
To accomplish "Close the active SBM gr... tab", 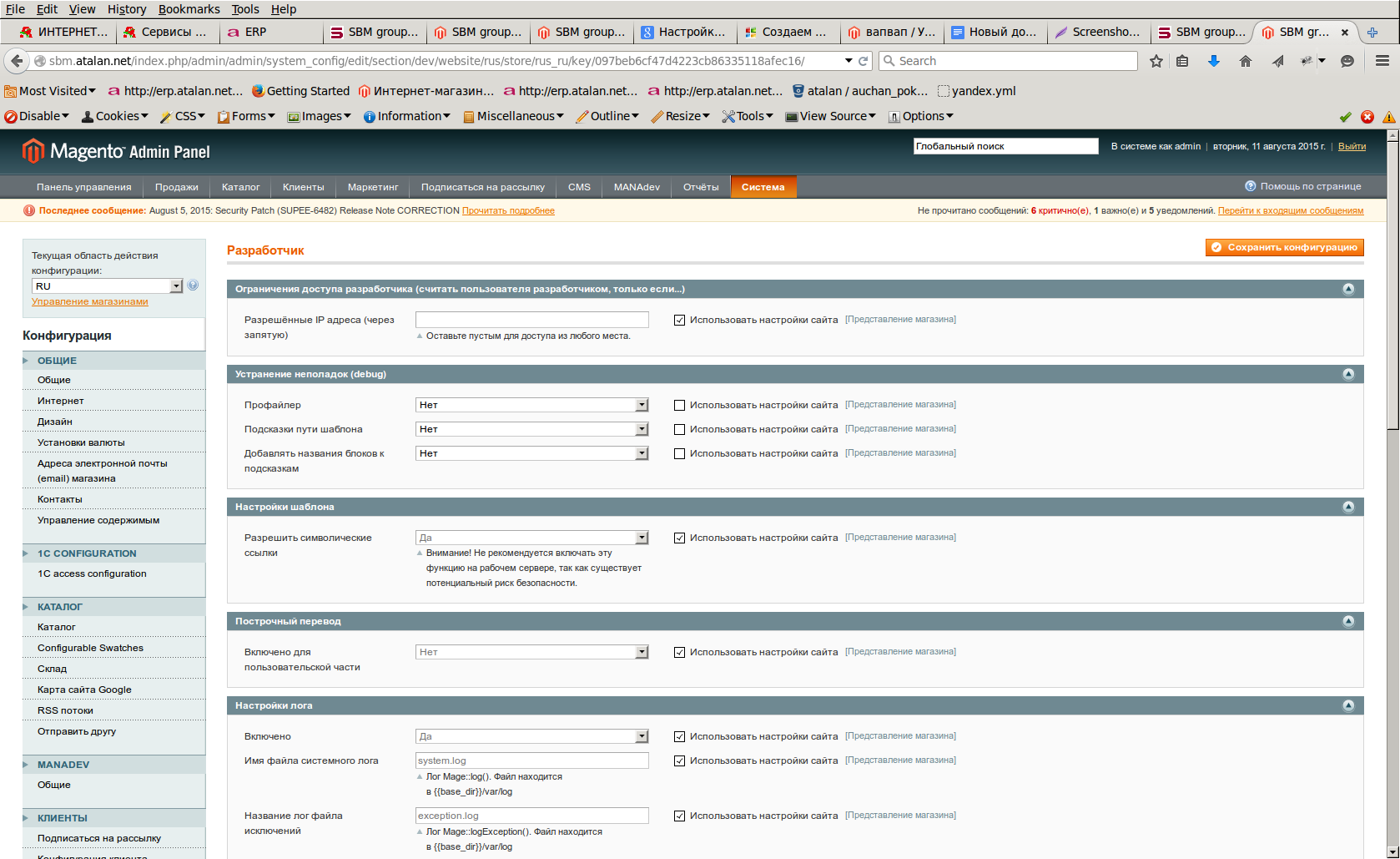I will click(x=1345, y=33).
